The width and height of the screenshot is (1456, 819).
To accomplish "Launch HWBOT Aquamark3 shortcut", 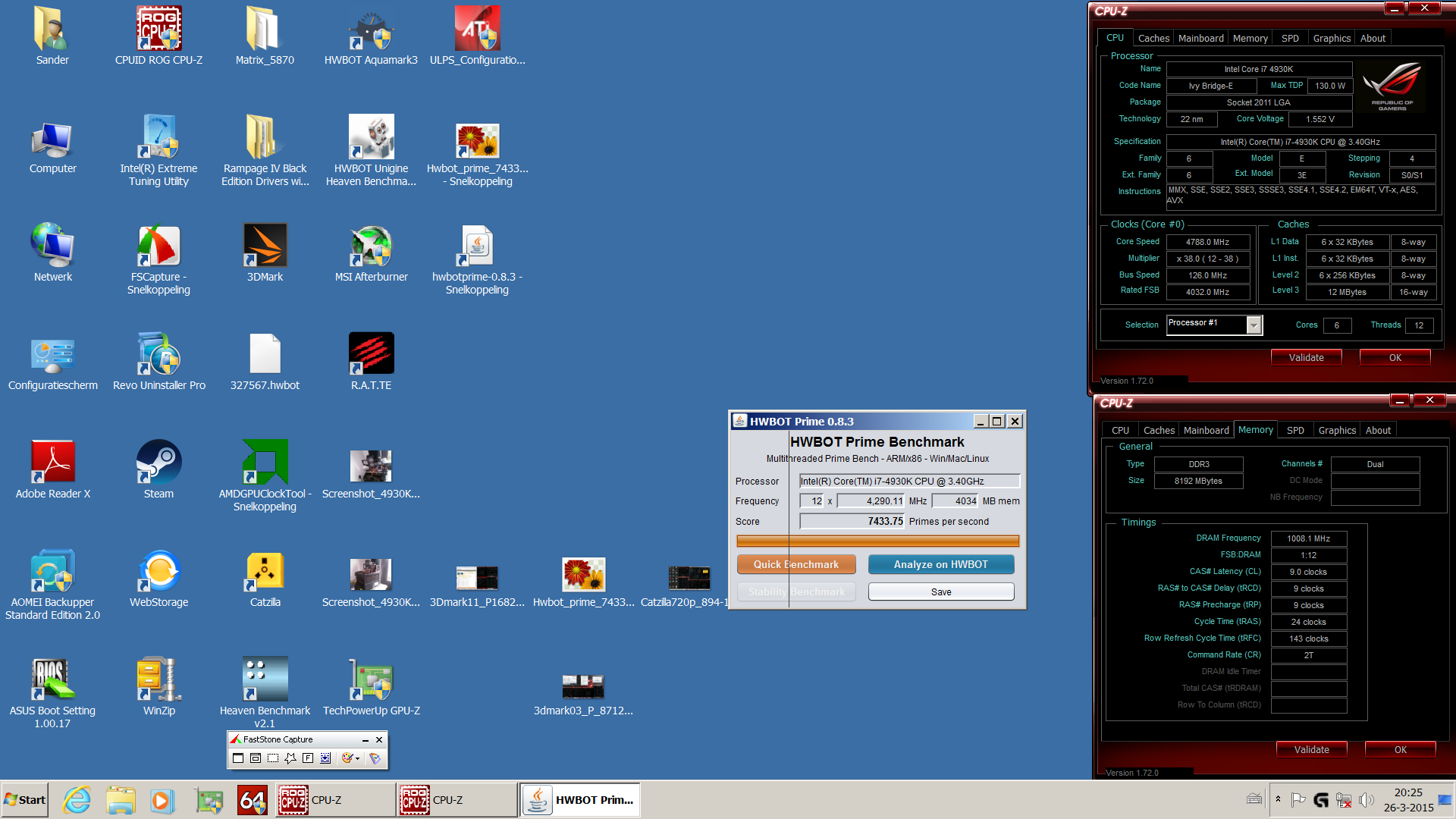I will 371,36.
